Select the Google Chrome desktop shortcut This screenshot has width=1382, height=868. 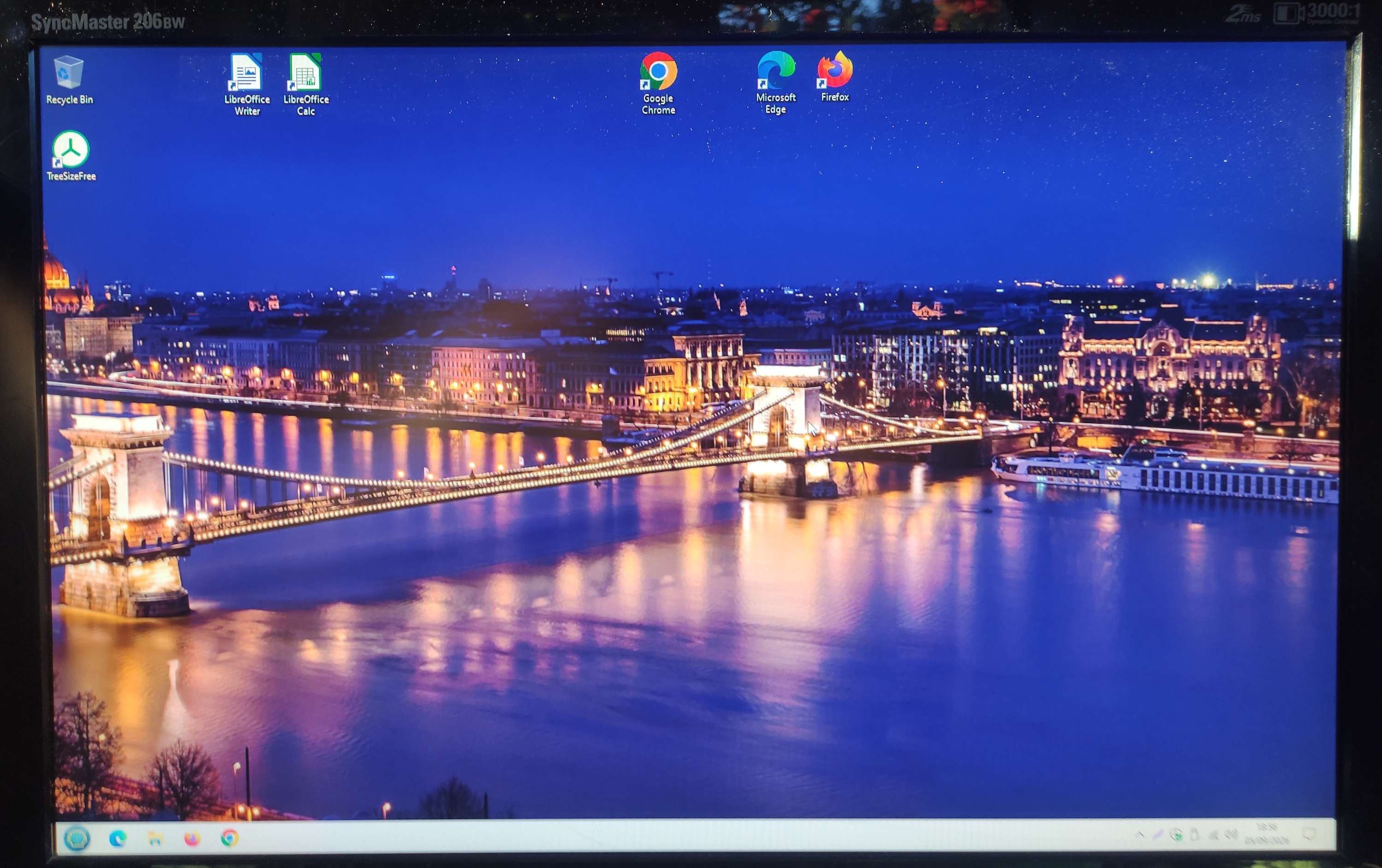tap(658, 84)
